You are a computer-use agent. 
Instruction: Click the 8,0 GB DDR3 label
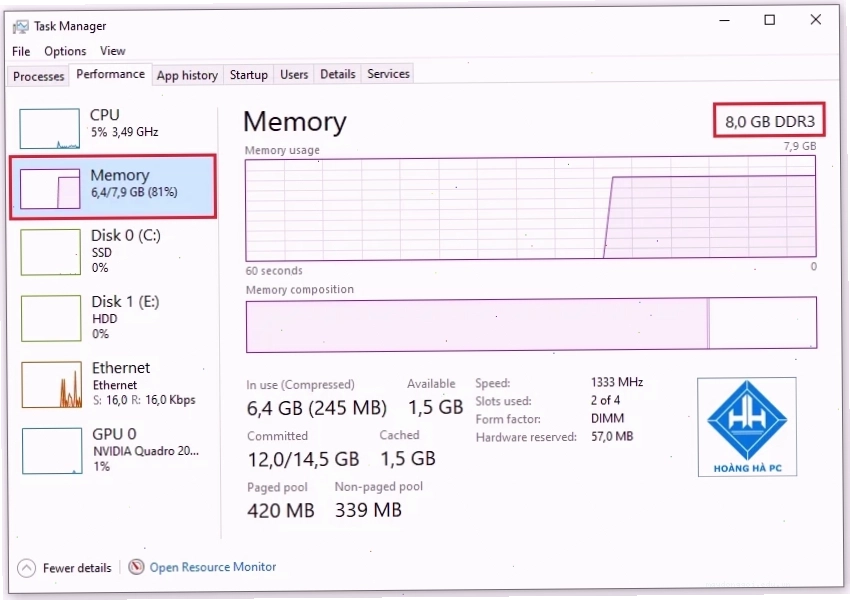coord(770,121)
